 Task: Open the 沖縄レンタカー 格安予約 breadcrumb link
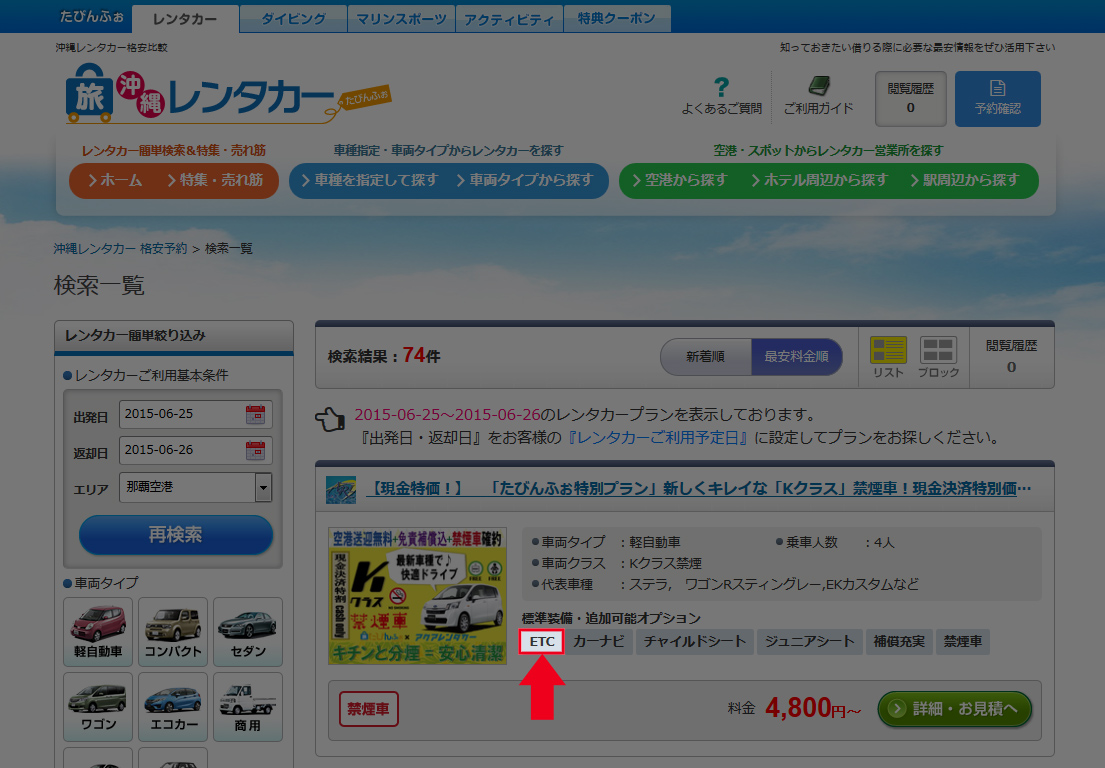tap(121, 249)
